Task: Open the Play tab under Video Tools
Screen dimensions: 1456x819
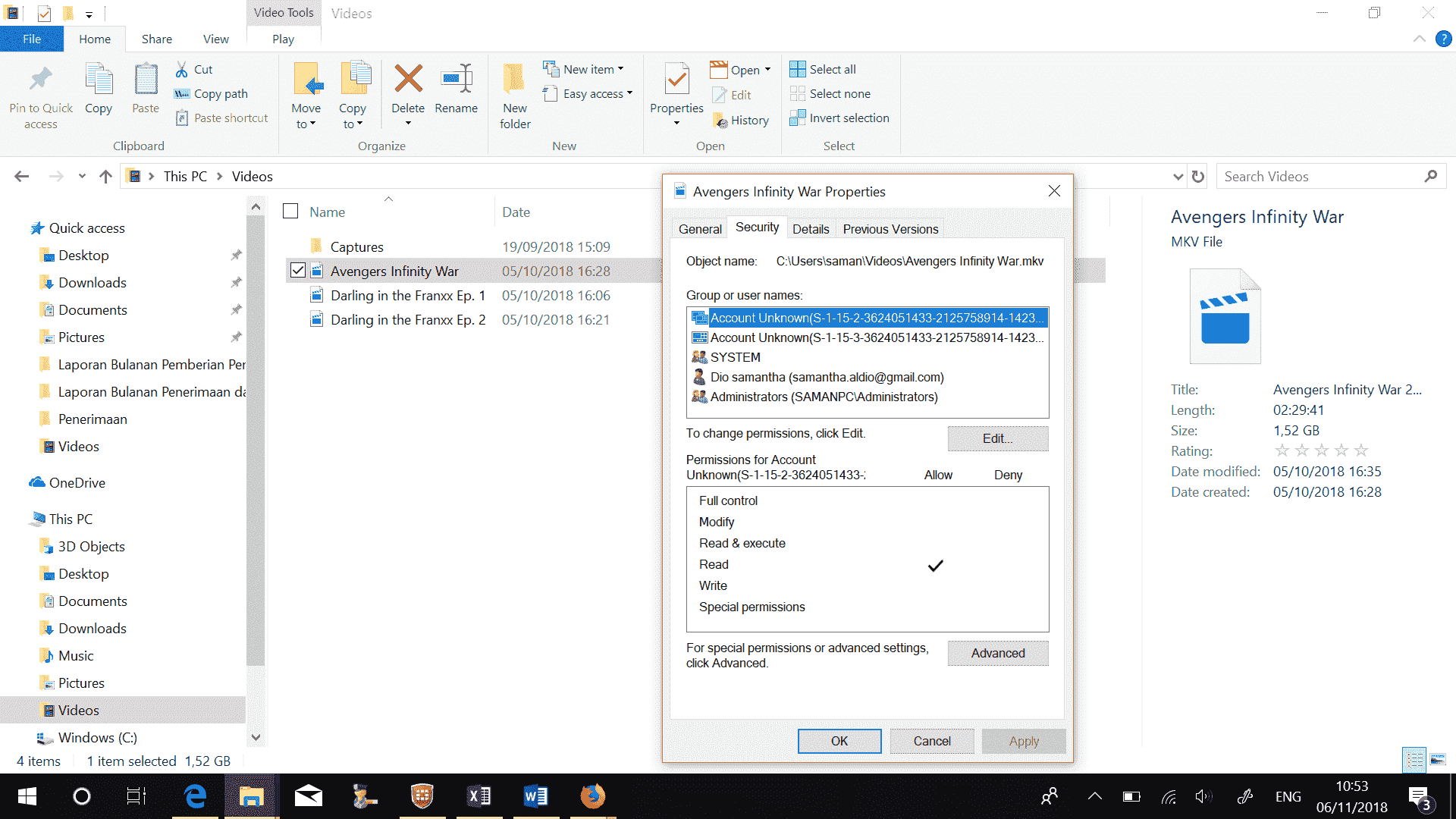Action: pyautogui.click(x=283, y=39)
